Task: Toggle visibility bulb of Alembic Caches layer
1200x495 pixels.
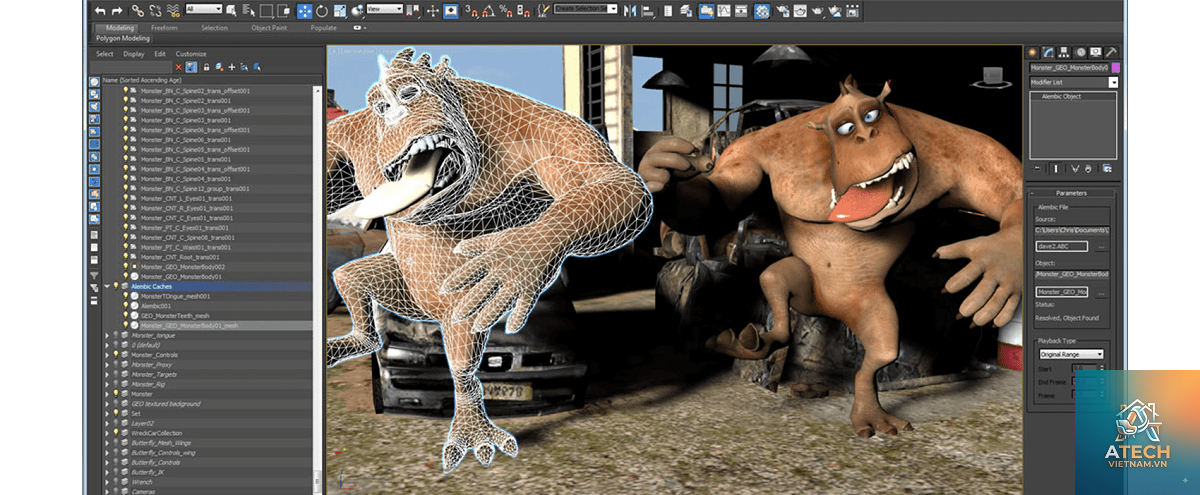Action: 116,287
